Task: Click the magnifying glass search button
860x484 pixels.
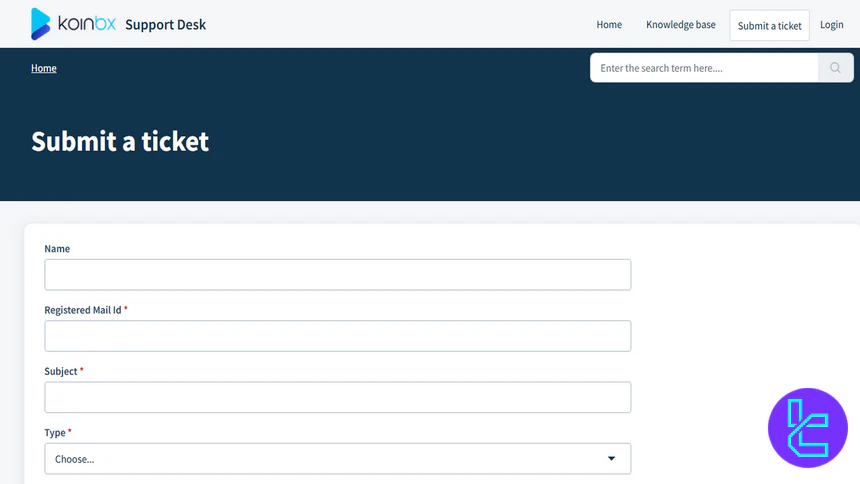Action: pos(835,68)
